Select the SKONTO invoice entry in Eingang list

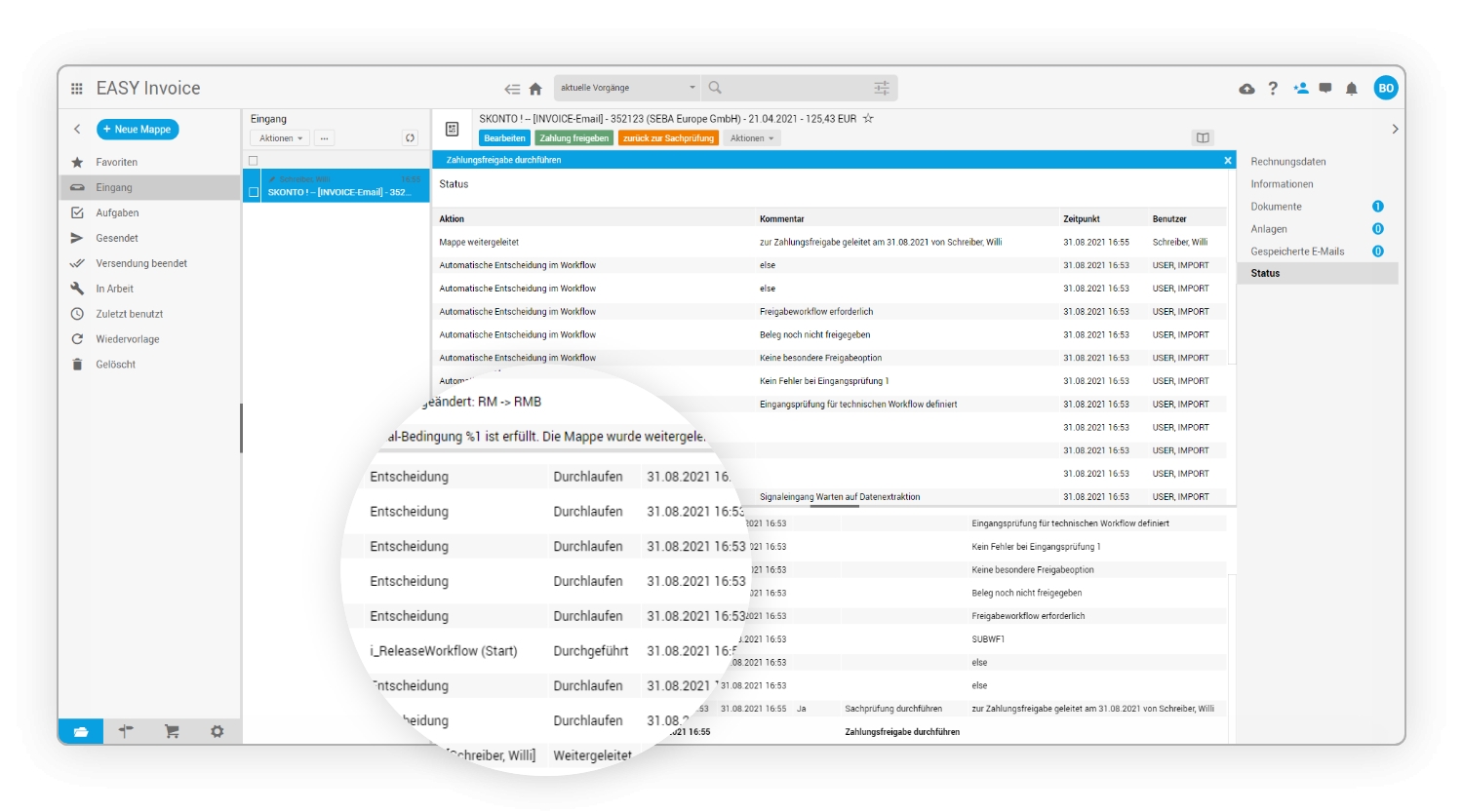click(x=336, y=186)
